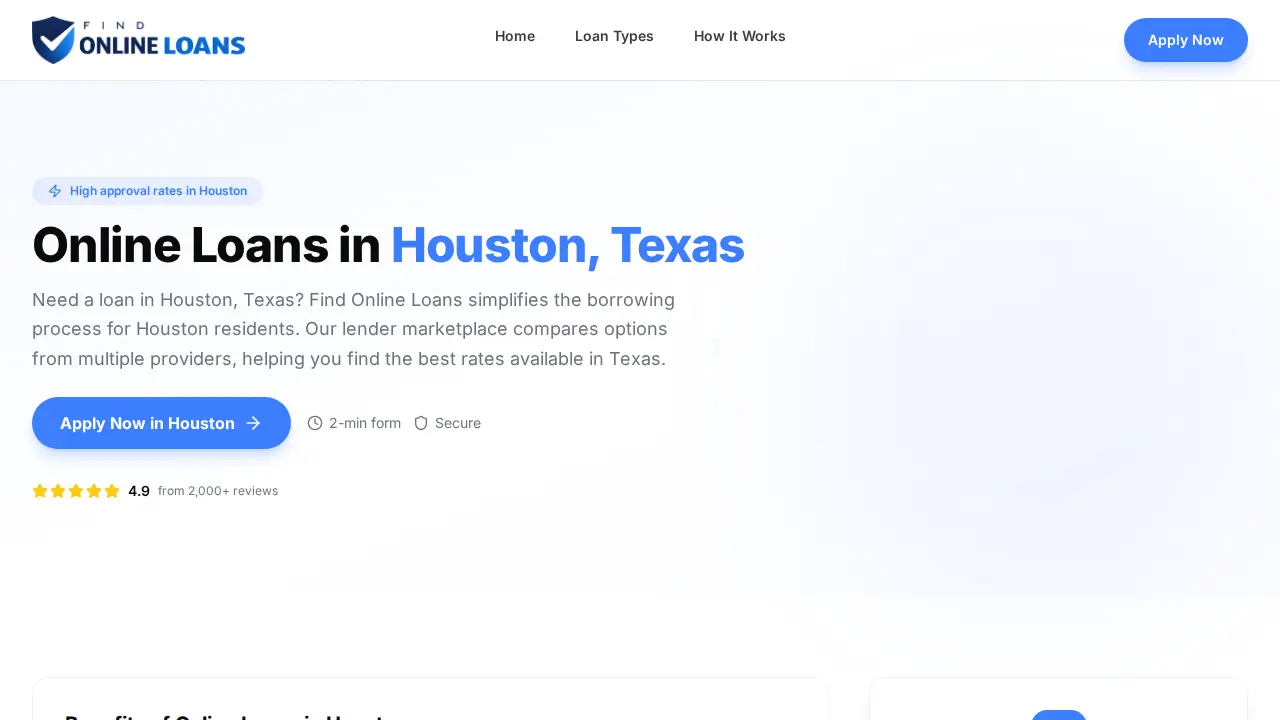Click the 4.9 rating score
1280x720 pixels.
click(x=139, y=491)
